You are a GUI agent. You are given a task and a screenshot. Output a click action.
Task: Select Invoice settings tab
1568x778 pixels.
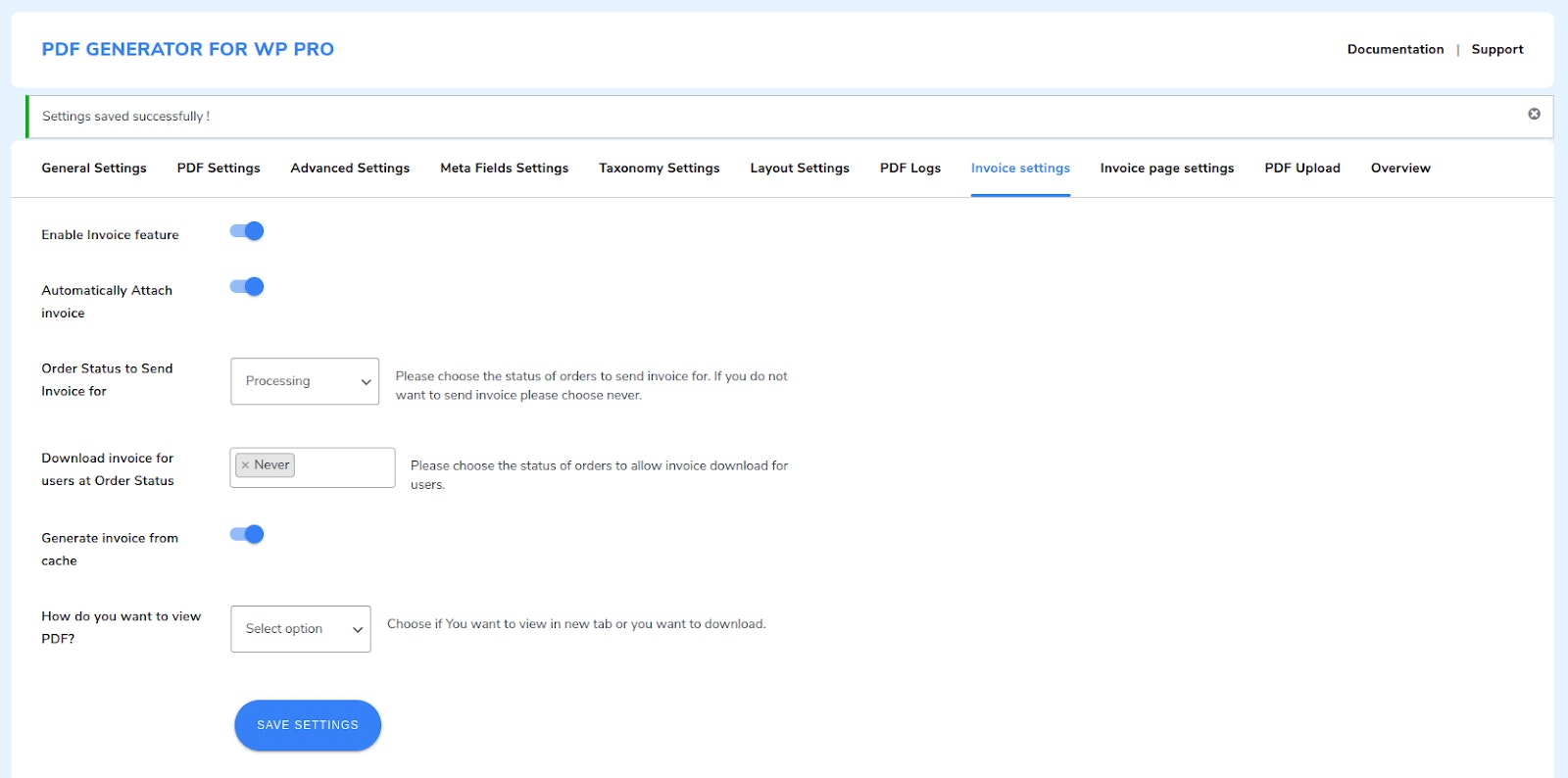1020,169
